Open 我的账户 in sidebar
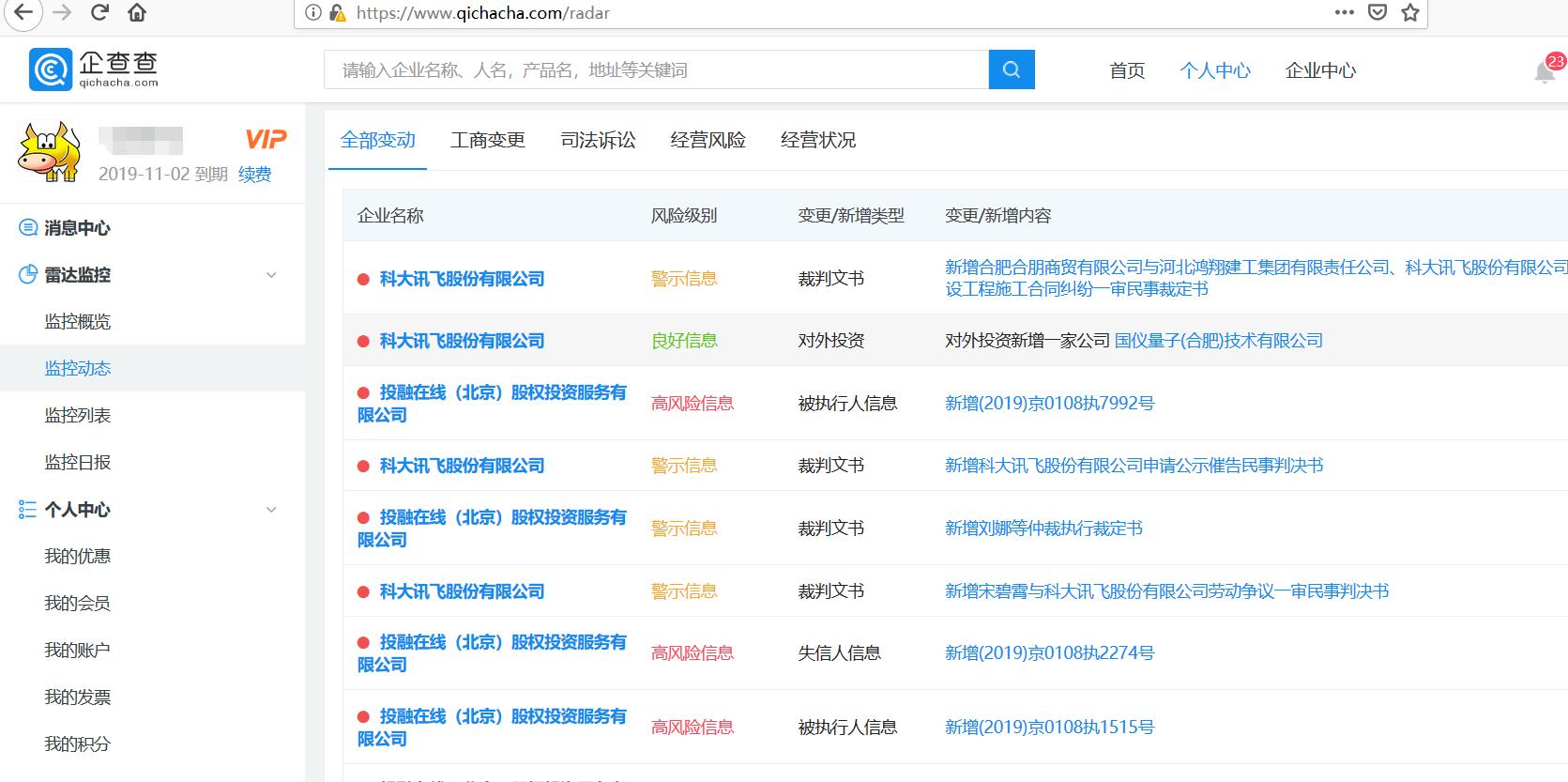 point(78,650)
